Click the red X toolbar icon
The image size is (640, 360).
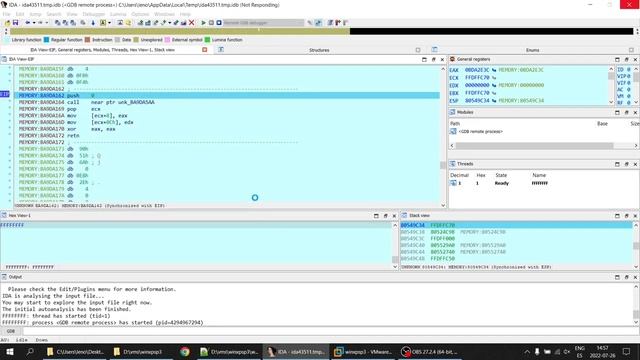[x=191, y=23]
